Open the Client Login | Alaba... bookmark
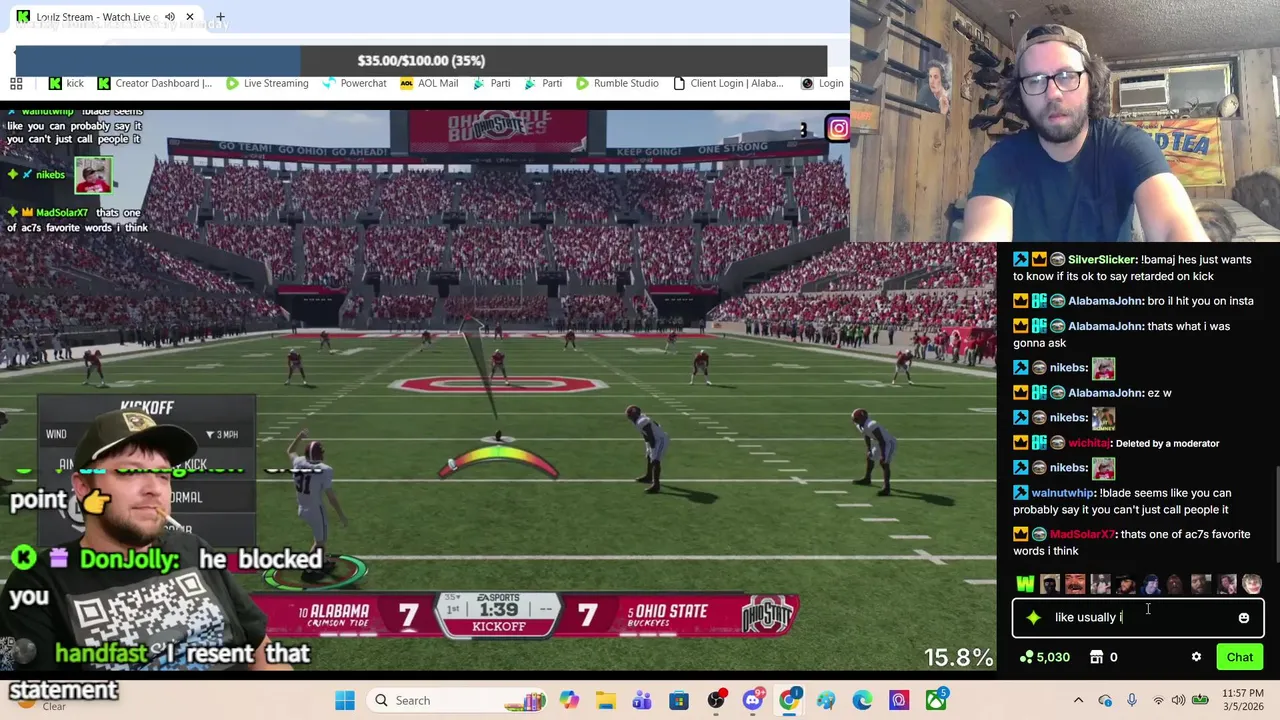This screenshot has width=1280, height=720. pos(729,83)
